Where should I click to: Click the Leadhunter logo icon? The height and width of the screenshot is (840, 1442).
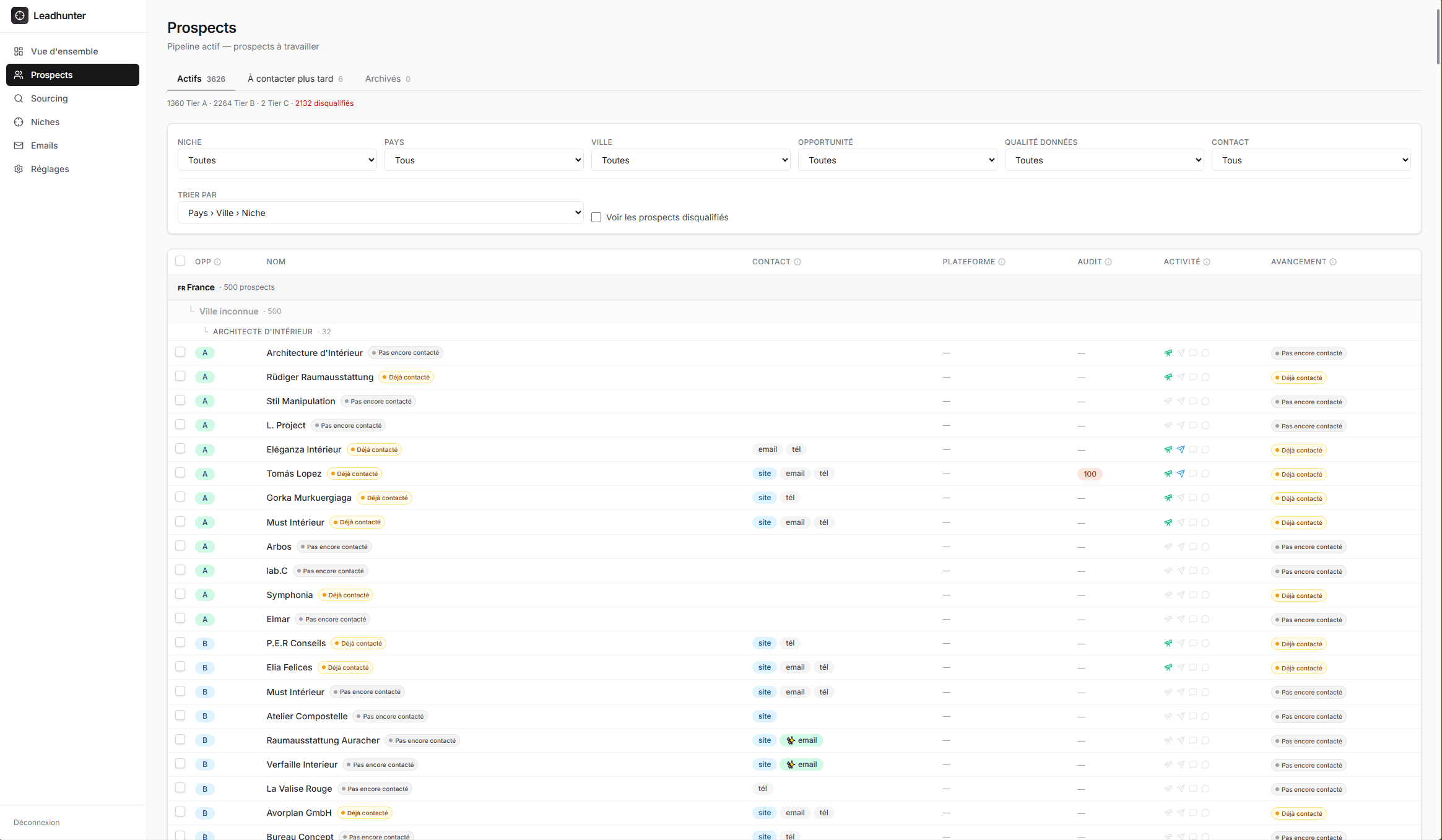click(20, 15)
